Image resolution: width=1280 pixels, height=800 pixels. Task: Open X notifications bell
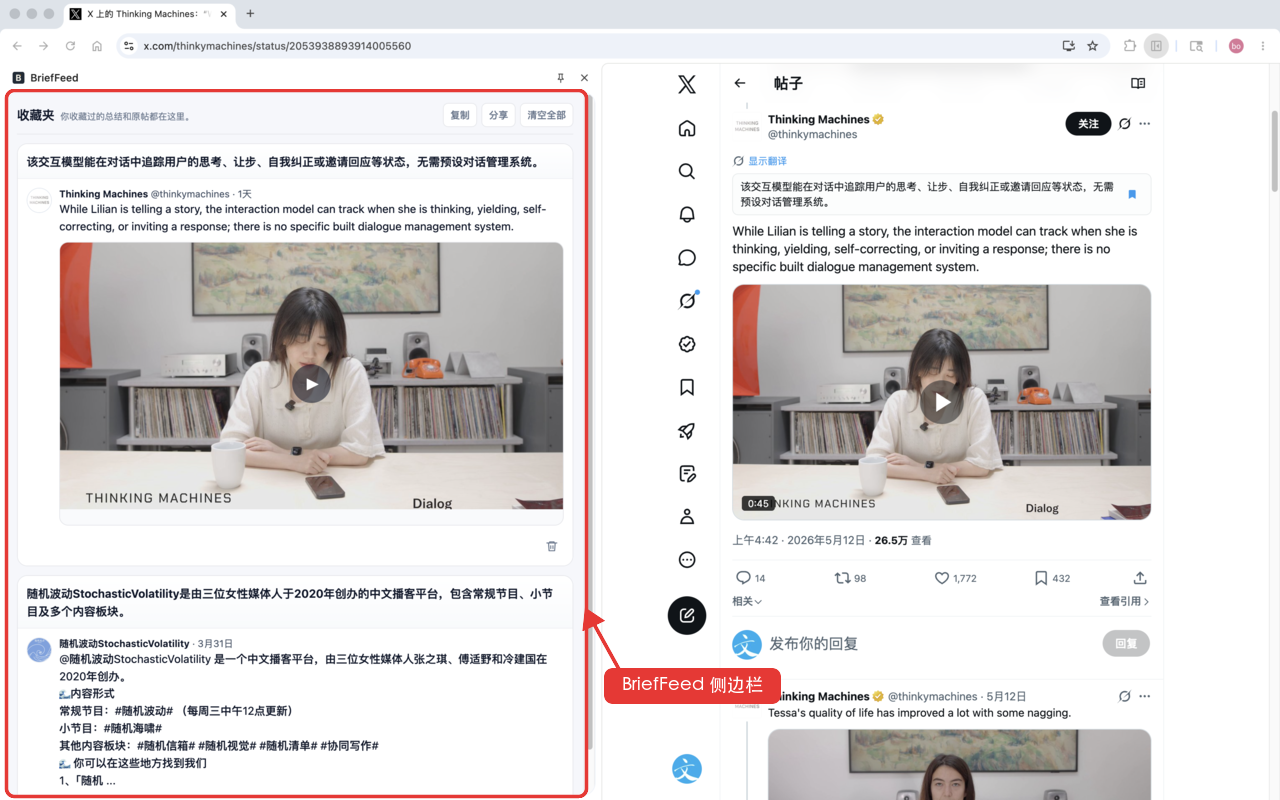[x=687, y=214]
